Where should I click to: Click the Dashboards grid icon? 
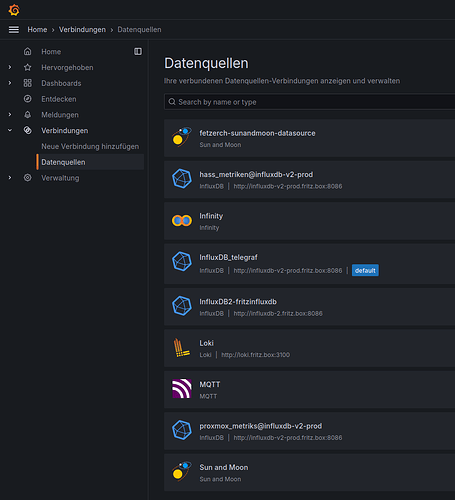(28, 83)
